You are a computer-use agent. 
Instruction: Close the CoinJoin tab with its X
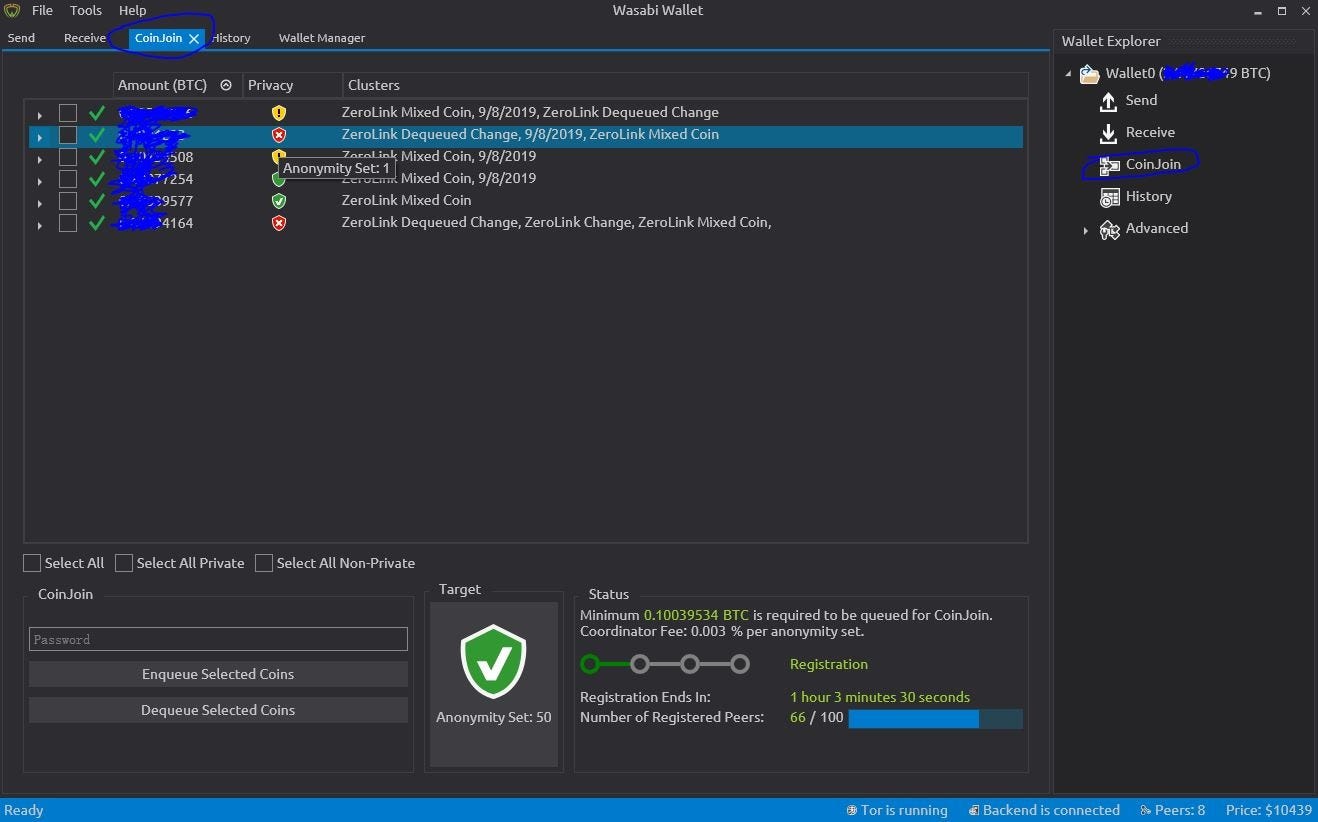(x=194, y=38)
